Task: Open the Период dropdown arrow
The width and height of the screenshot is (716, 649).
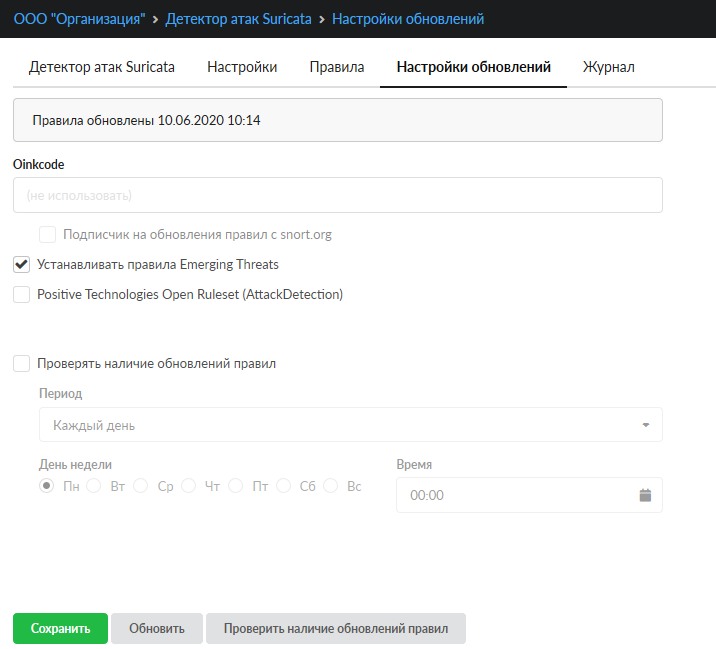Action: (646, 425)
